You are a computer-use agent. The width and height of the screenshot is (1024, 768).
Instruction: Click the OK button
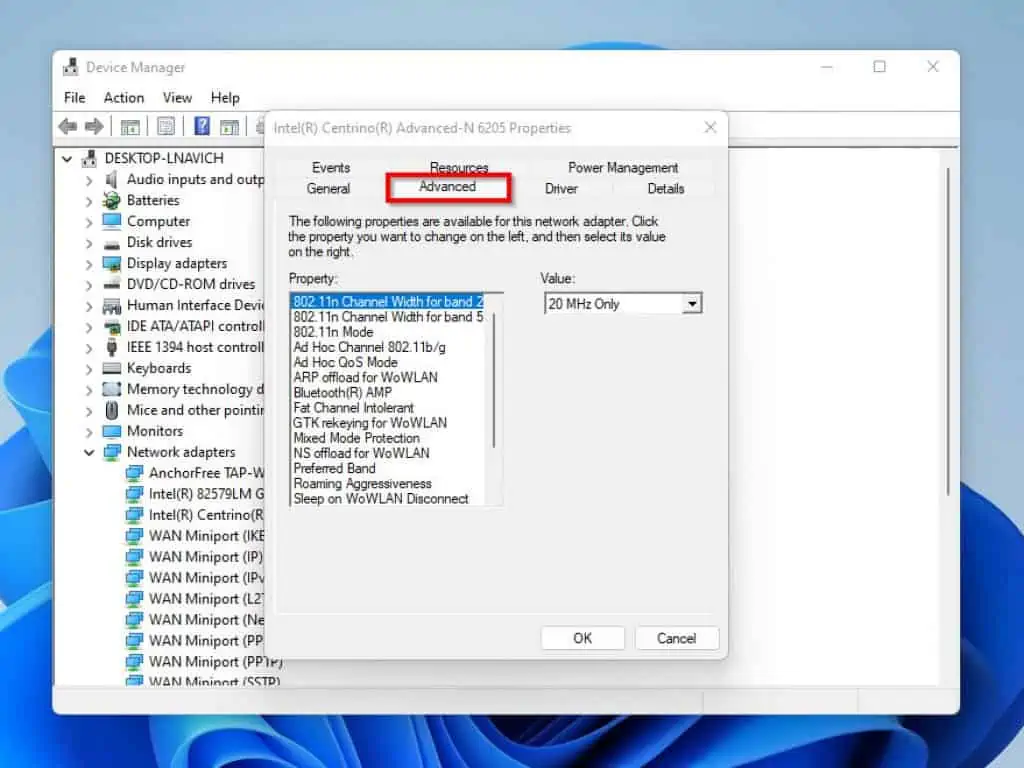(x=583, y=638)
